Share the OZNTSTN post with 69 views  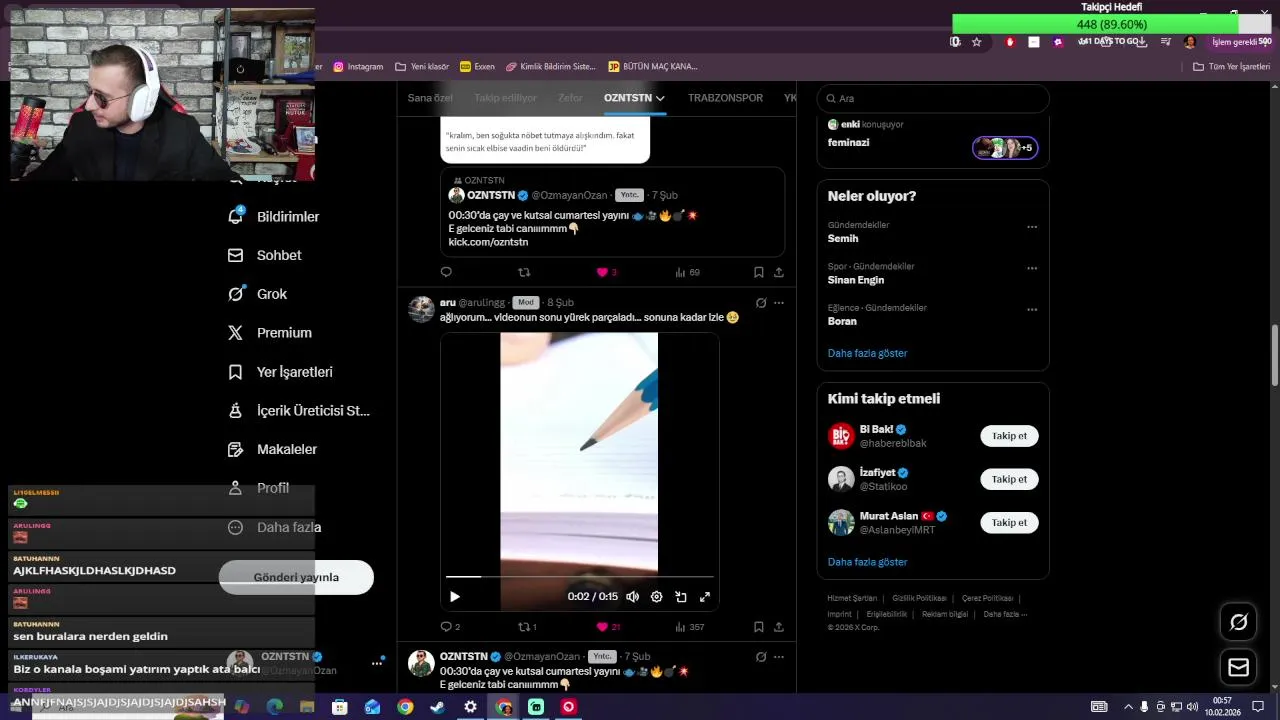778,272
